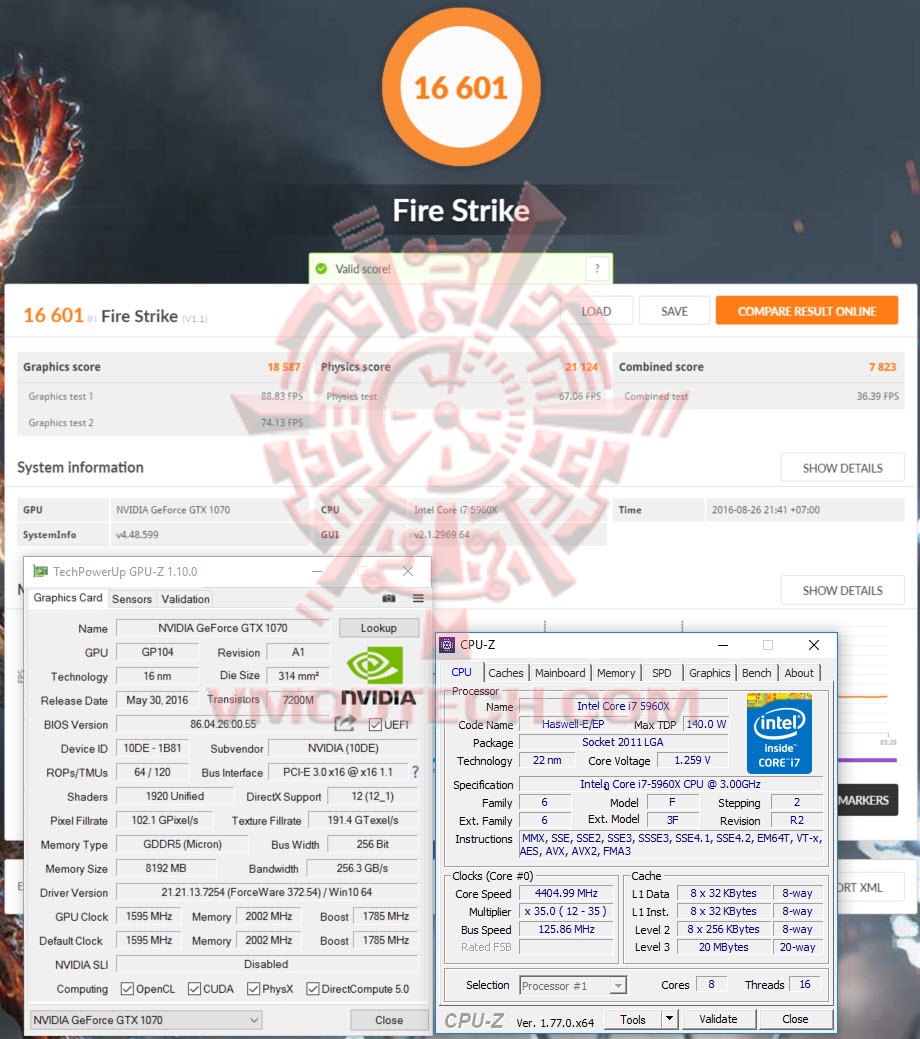Open the Mainboard tab in CPU-Z
The image size is (920, 1039).
pos(560,673)
